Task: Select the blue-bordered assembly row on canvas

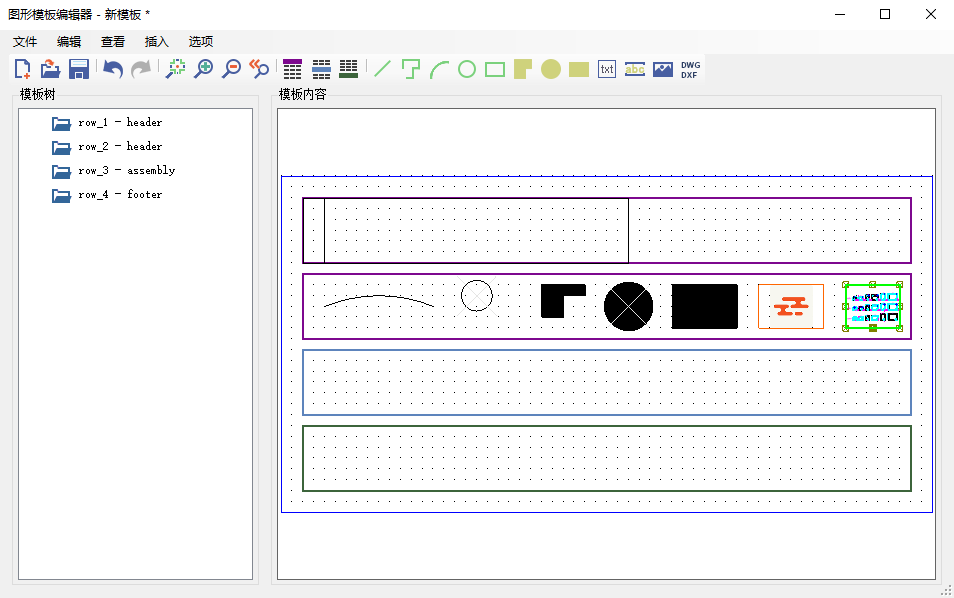Action: pyautogui.click(x=607, y=383)
